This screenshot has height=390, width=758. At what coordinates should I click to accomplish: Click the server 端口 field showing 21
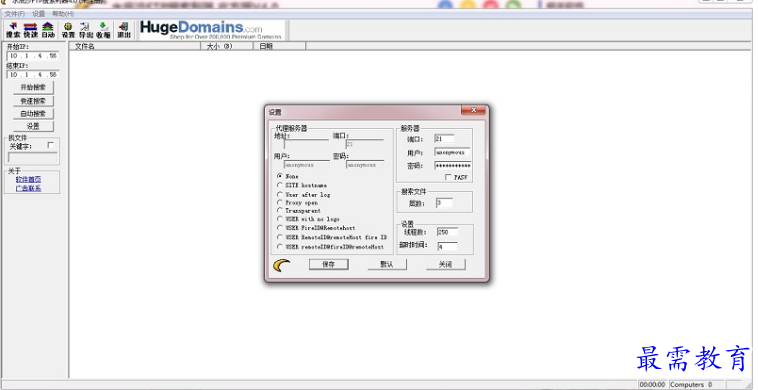pos(444,139)
